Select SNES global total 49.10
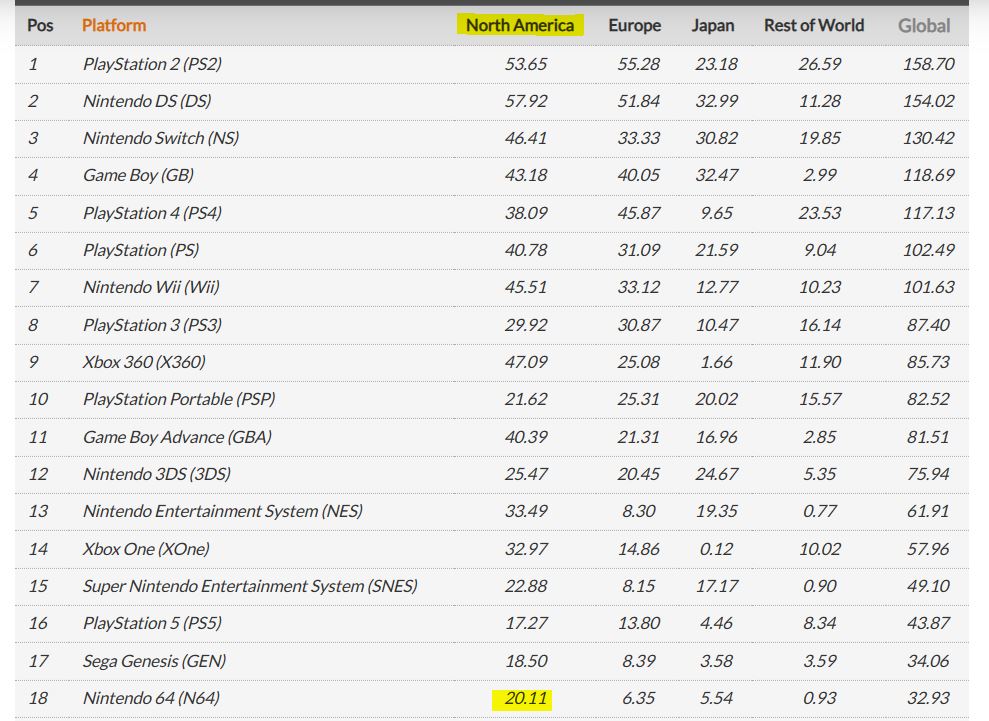This screenshot has height=721, width=989. 928,586
